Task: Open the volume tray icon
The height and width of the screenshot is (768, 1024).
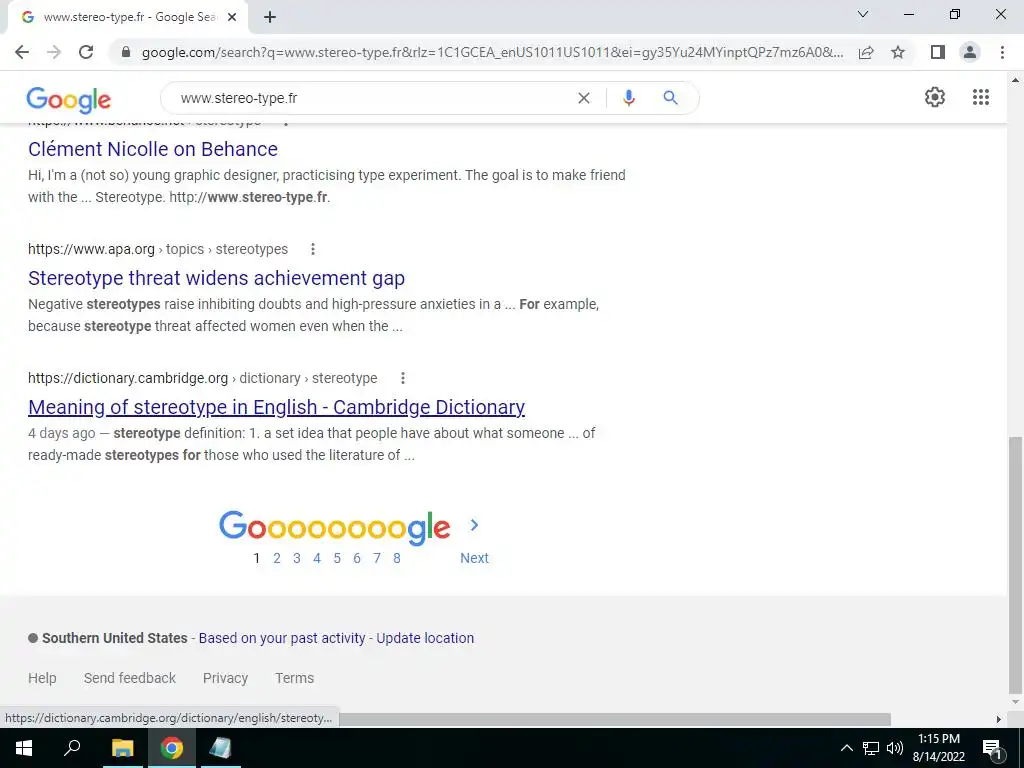Action: (895, 748)
